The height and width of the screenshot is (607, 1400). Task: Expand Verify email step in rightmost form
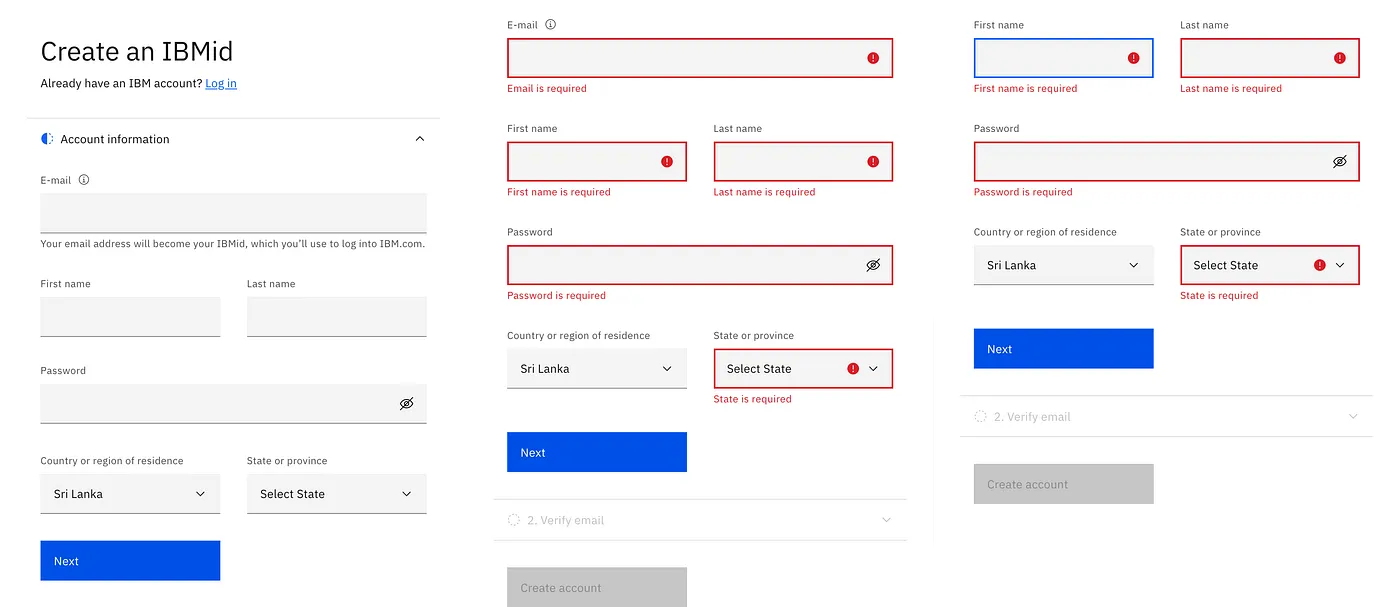click(x=1353, y=416)
